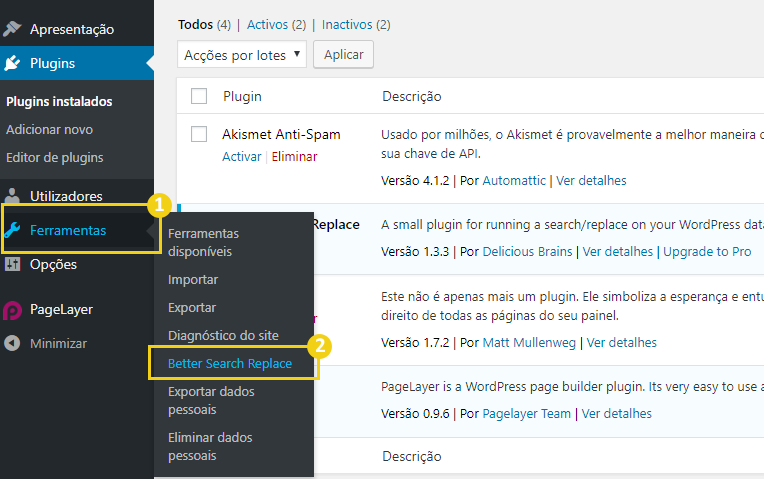Click Versão 0.9.6 text

coord(415,414)
